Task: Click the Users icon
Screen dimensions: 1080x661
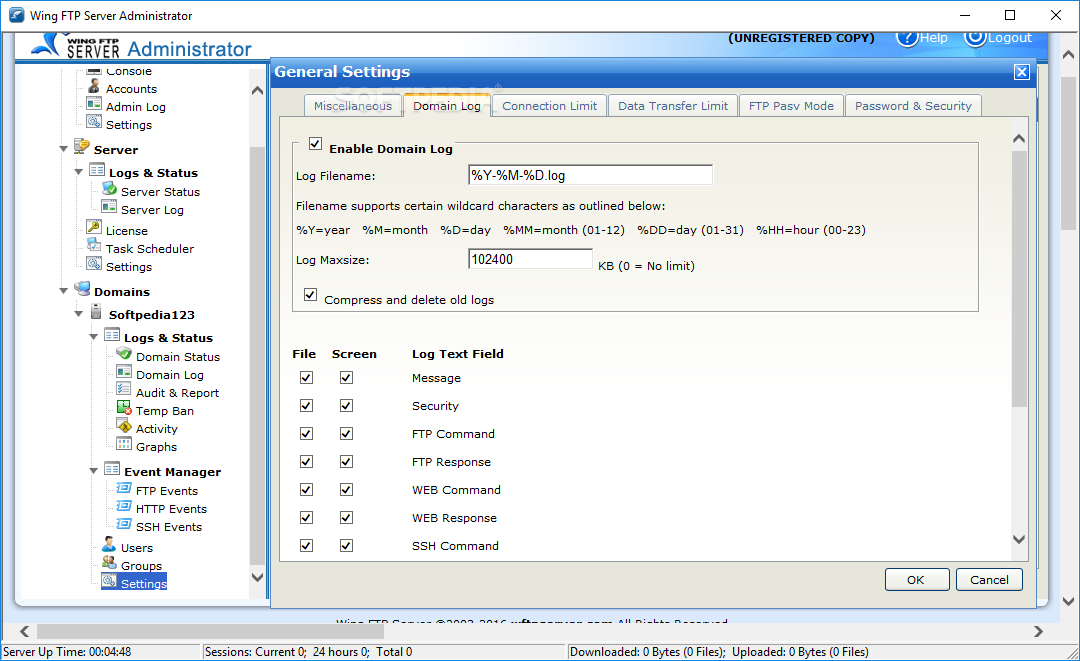Action: (109, 545)
